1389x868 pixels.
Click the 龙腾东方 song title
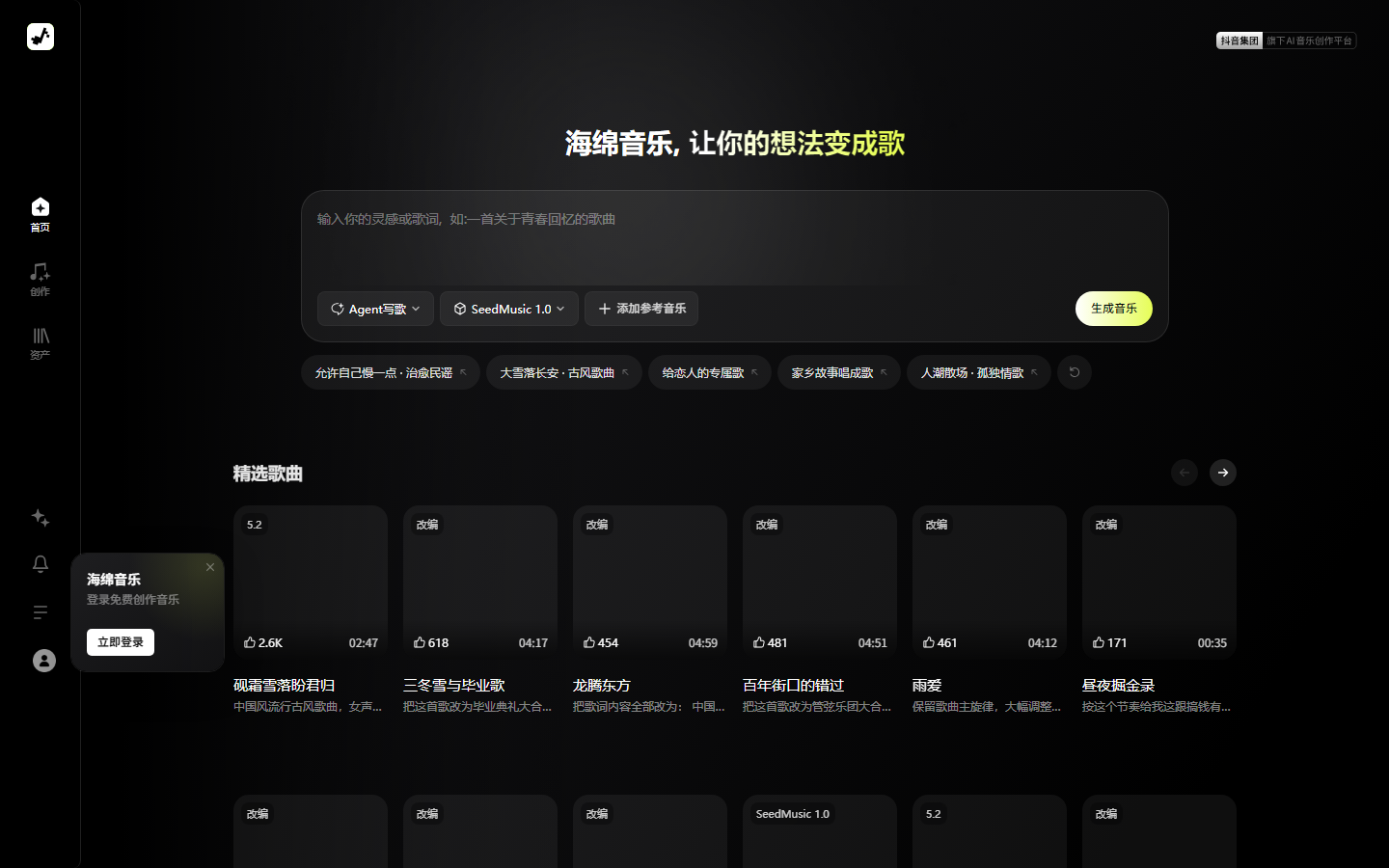click(602, 685)
